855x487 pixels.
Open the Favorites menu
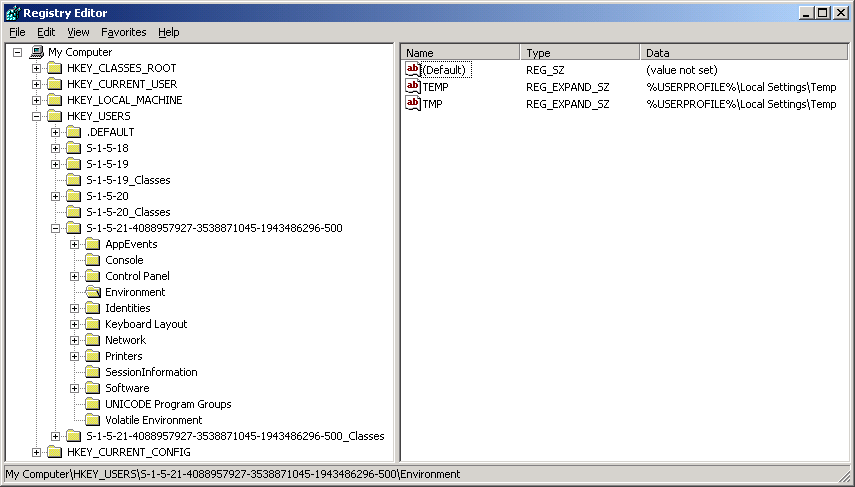tap(124, 32)
